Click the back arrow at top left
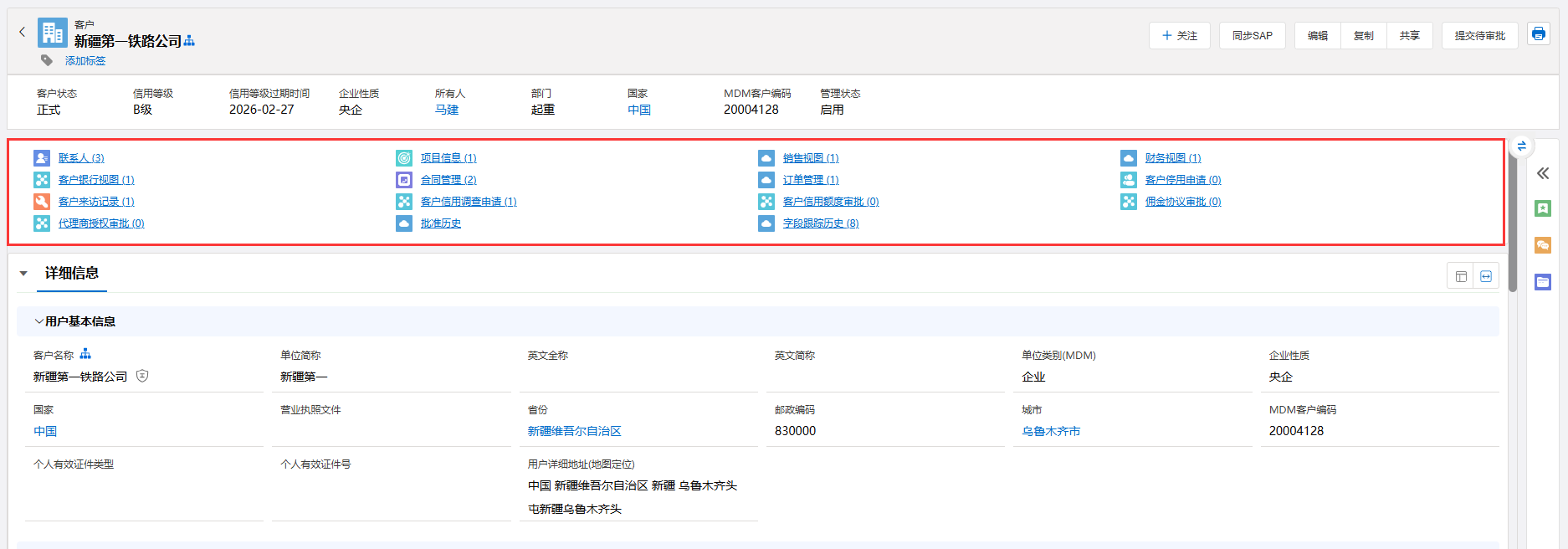1568x549 pixels. (x=22, y=33)
